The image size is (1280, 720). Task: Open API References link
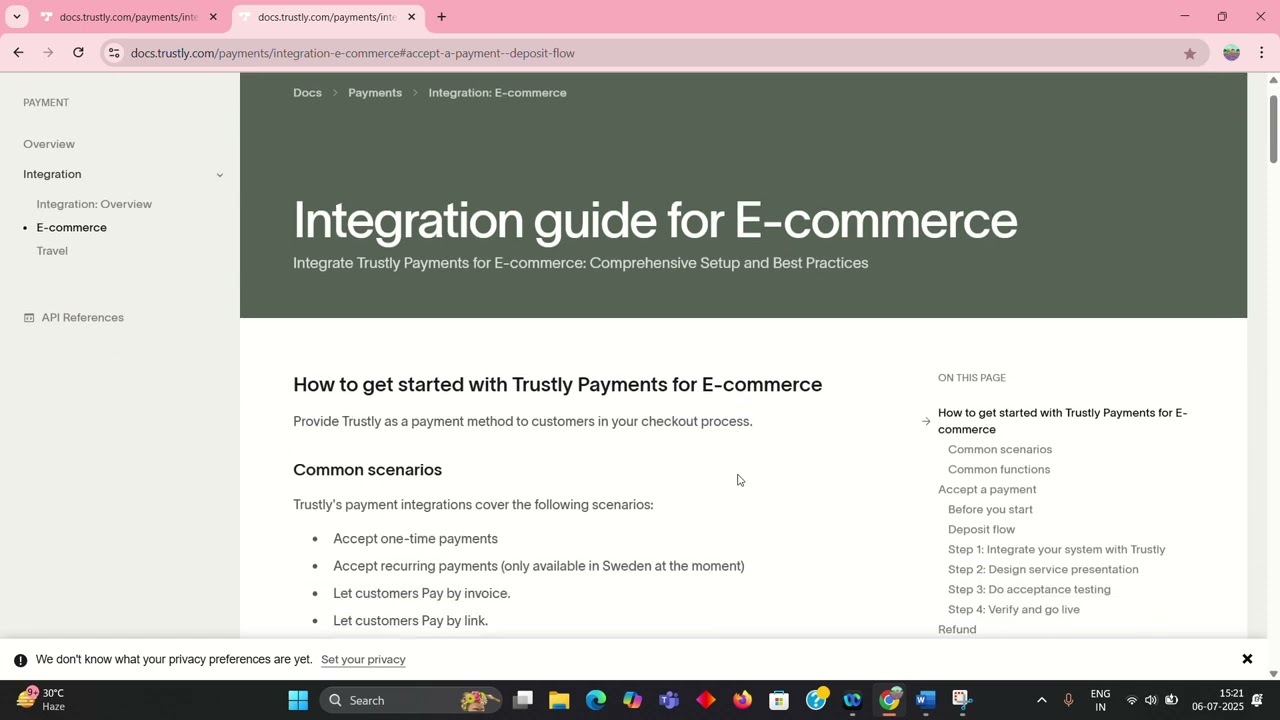click(x=83, y=318)
